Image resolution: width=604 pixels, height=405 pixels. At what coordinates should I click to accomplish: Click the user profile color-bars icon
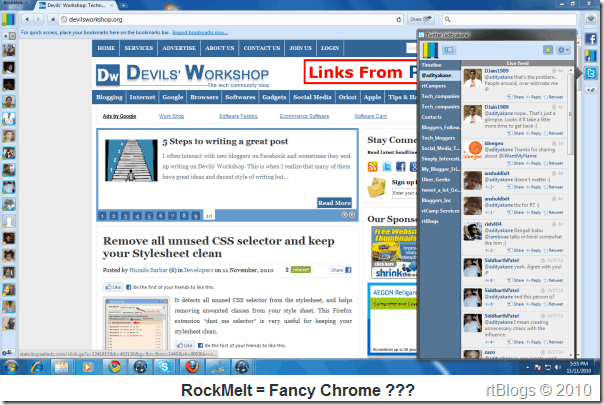(8, 19)
